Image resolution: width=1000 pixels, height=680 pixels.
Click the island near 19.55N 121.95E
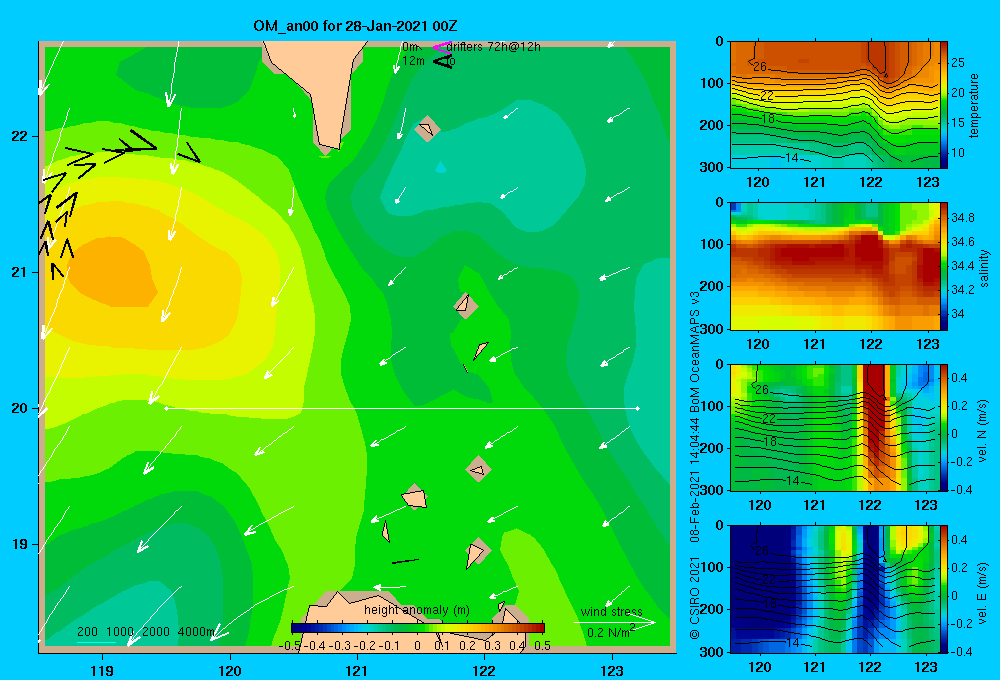[478, 469]
